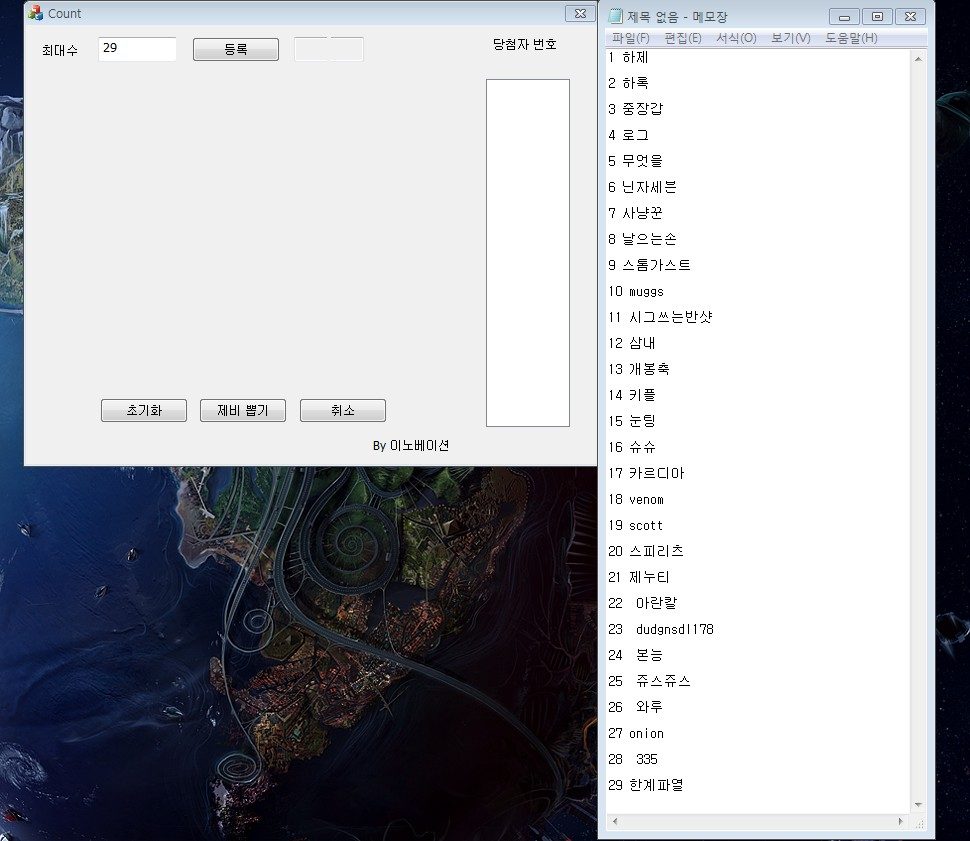This screenshot has height=841, width=970.
Task: Click the line '29 한계파열' in Notepad
Action: (646, 785)
